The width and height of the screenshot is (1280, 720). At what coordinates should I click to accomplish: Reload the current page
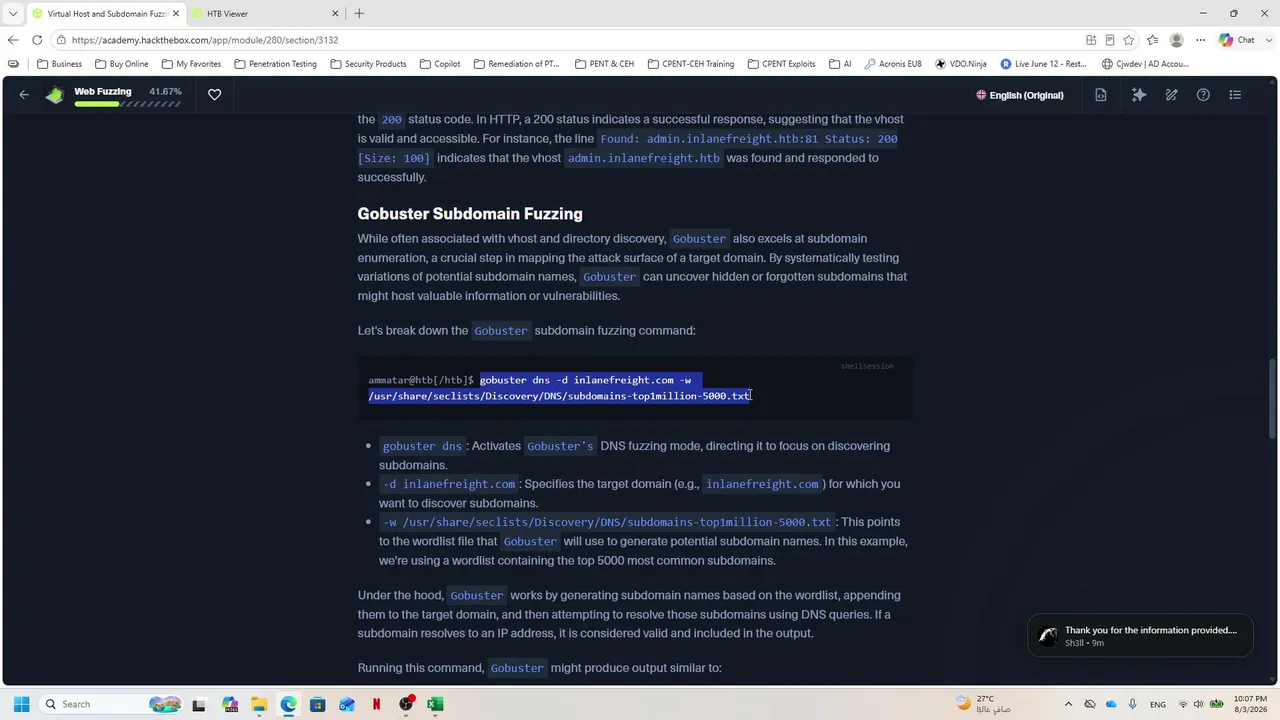tap(37, 40)
